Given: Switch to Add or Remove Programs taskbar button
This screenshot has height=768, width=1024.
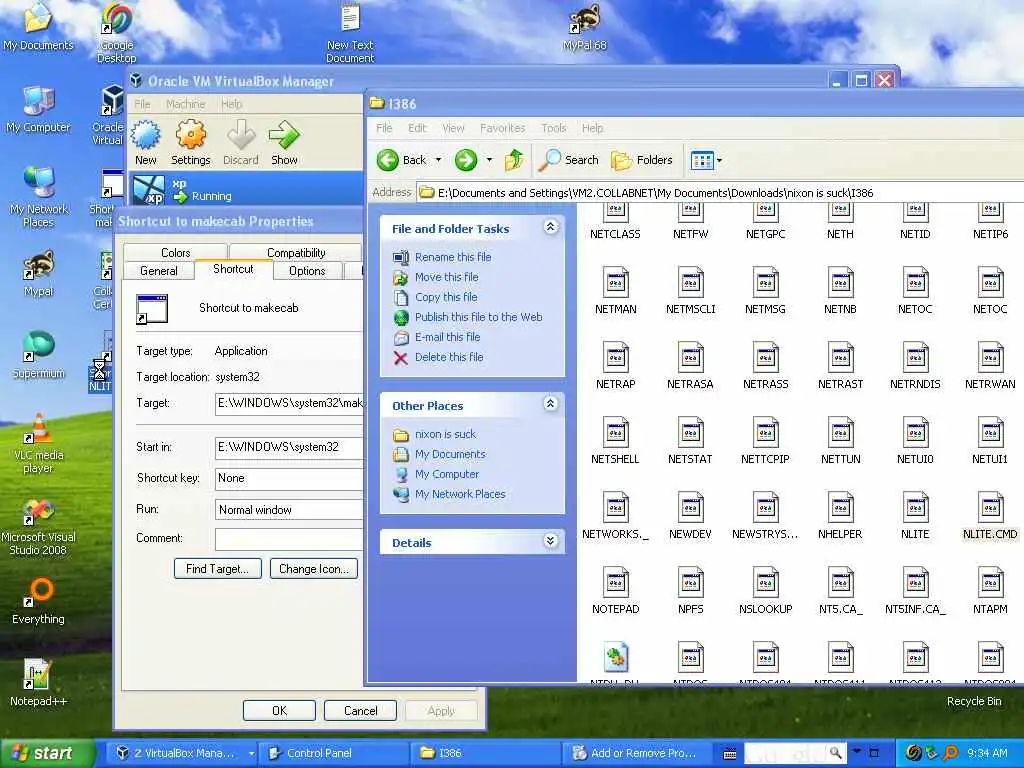Looking at the screenshot, I should [637, 754].
